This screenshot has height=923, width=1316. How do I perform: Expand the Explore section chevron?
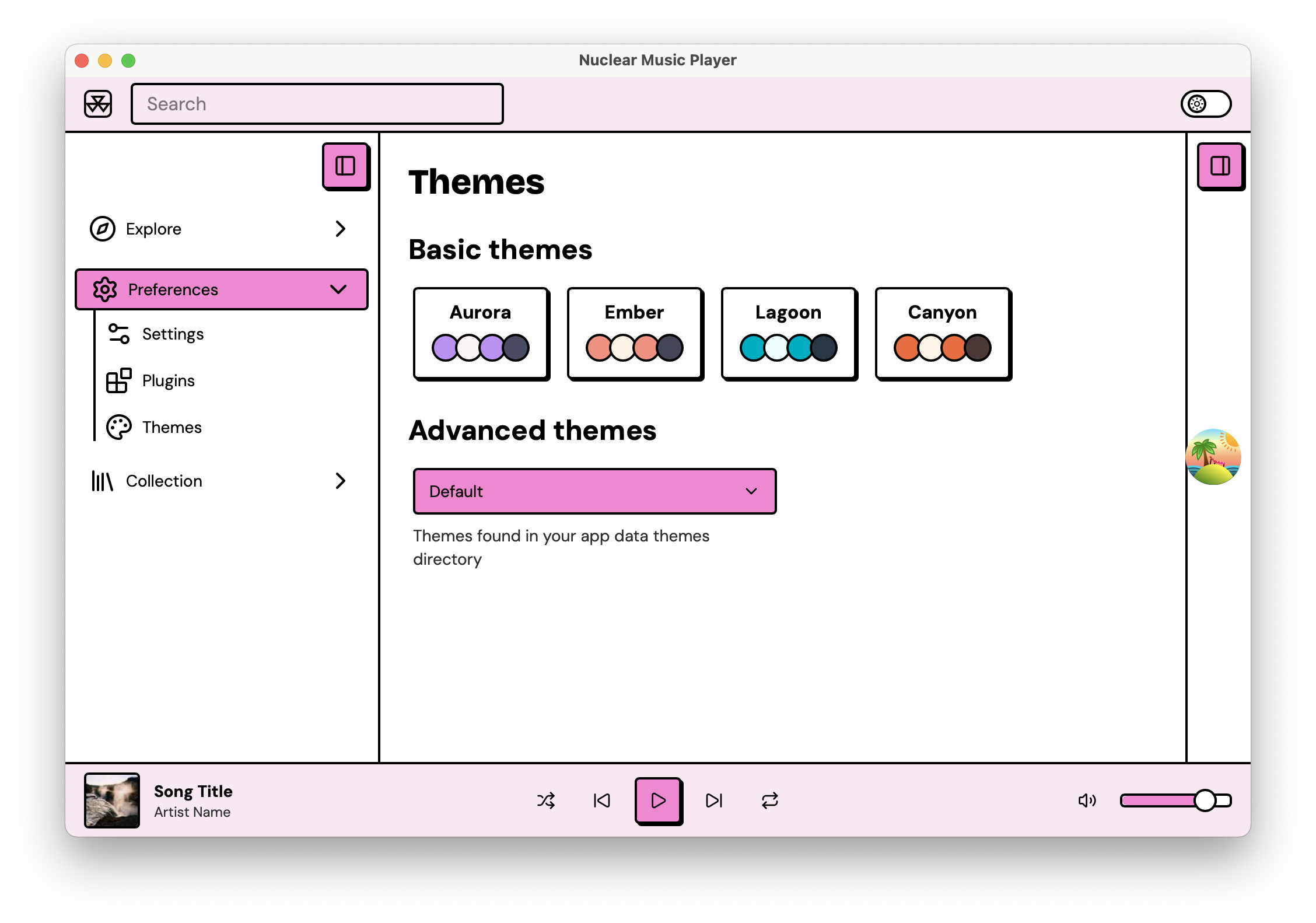click(341, 229)
